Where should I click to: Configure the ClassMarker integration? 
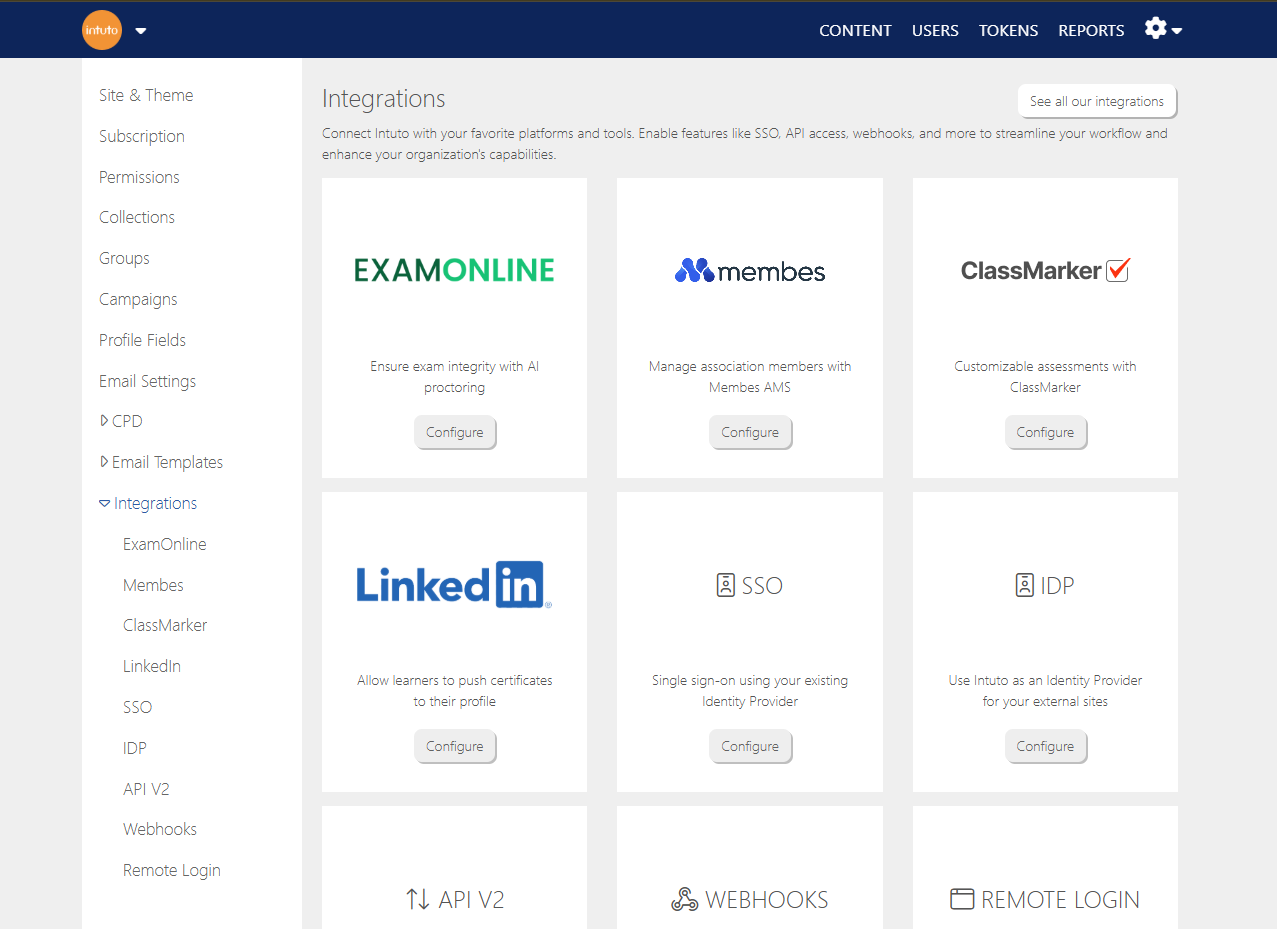[x=1045, y=432]
